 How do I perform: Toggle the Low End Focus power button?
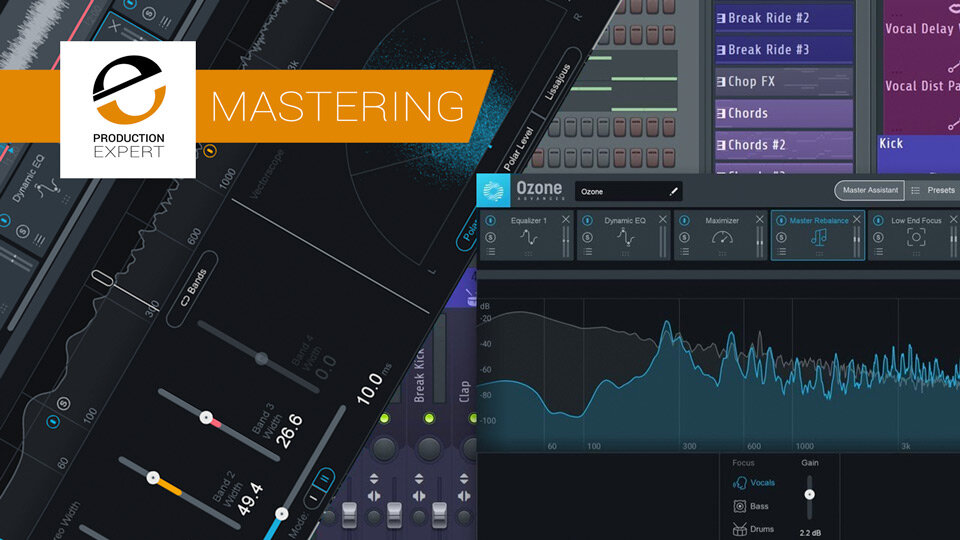tap(878, 220)
